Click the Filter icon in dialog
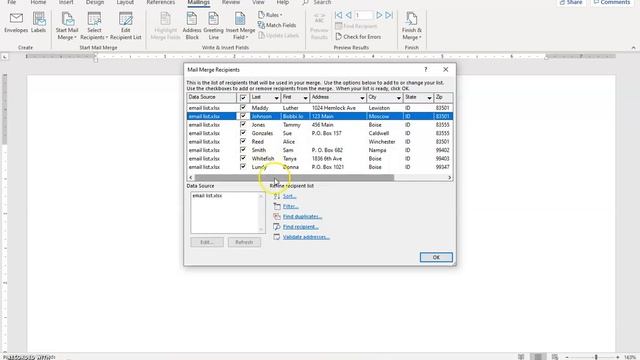The height and width of the screenshot is (360, 640). point(277,207)
